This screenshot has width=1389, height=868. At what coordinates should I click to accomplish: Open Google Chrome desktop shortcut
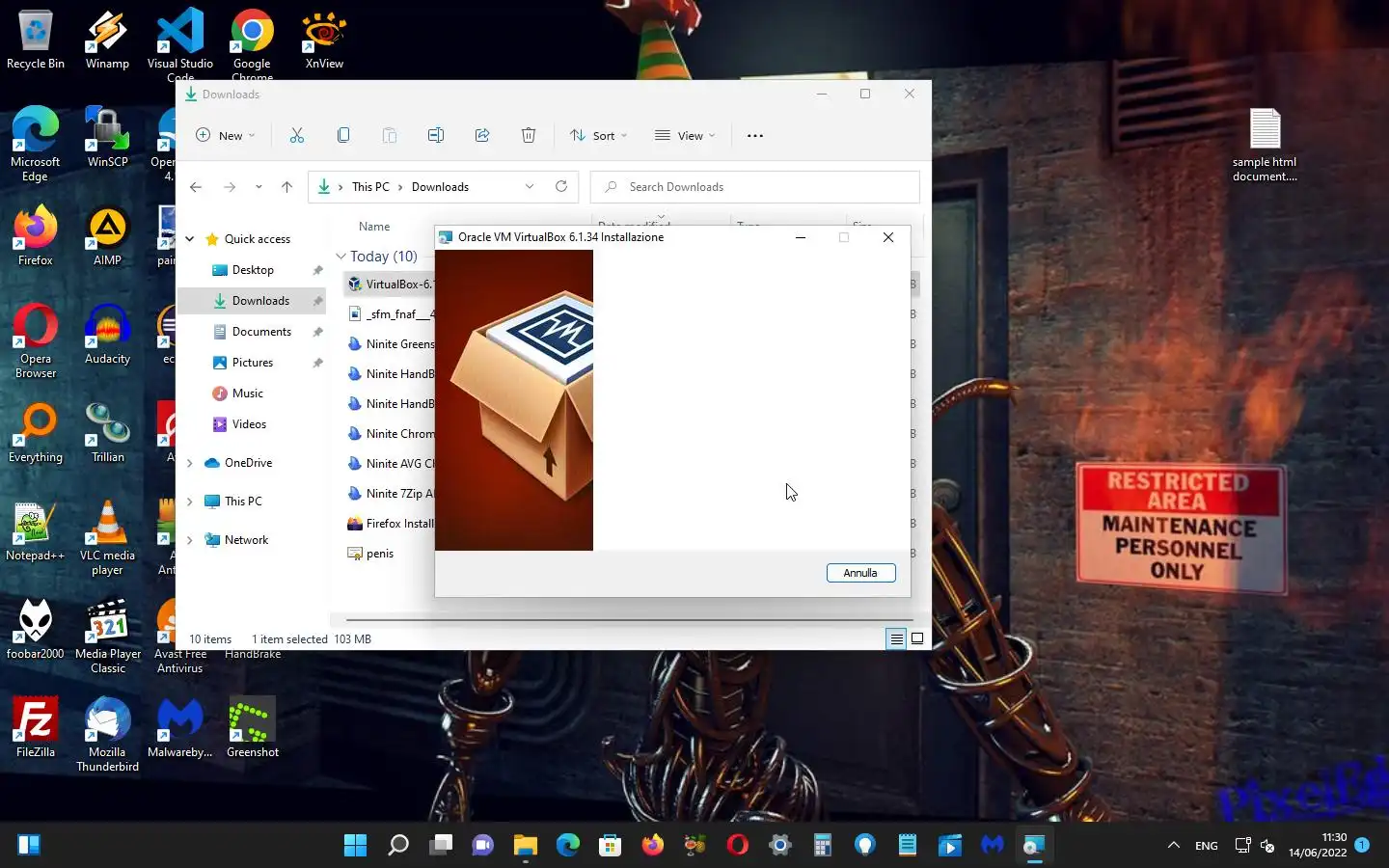[x=252, y=44]
